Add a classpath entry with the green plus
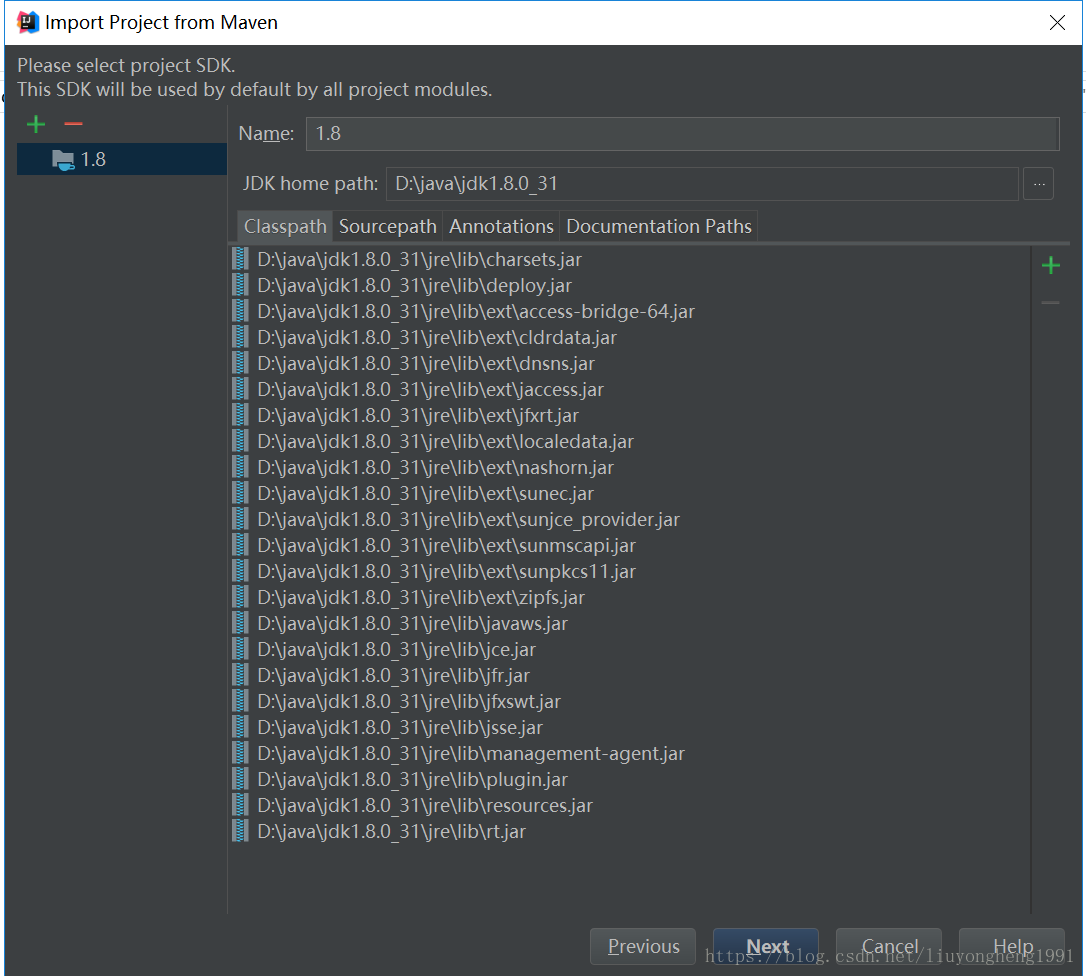This screenshot has height=976, width=1086. (x=1051, y=265)
